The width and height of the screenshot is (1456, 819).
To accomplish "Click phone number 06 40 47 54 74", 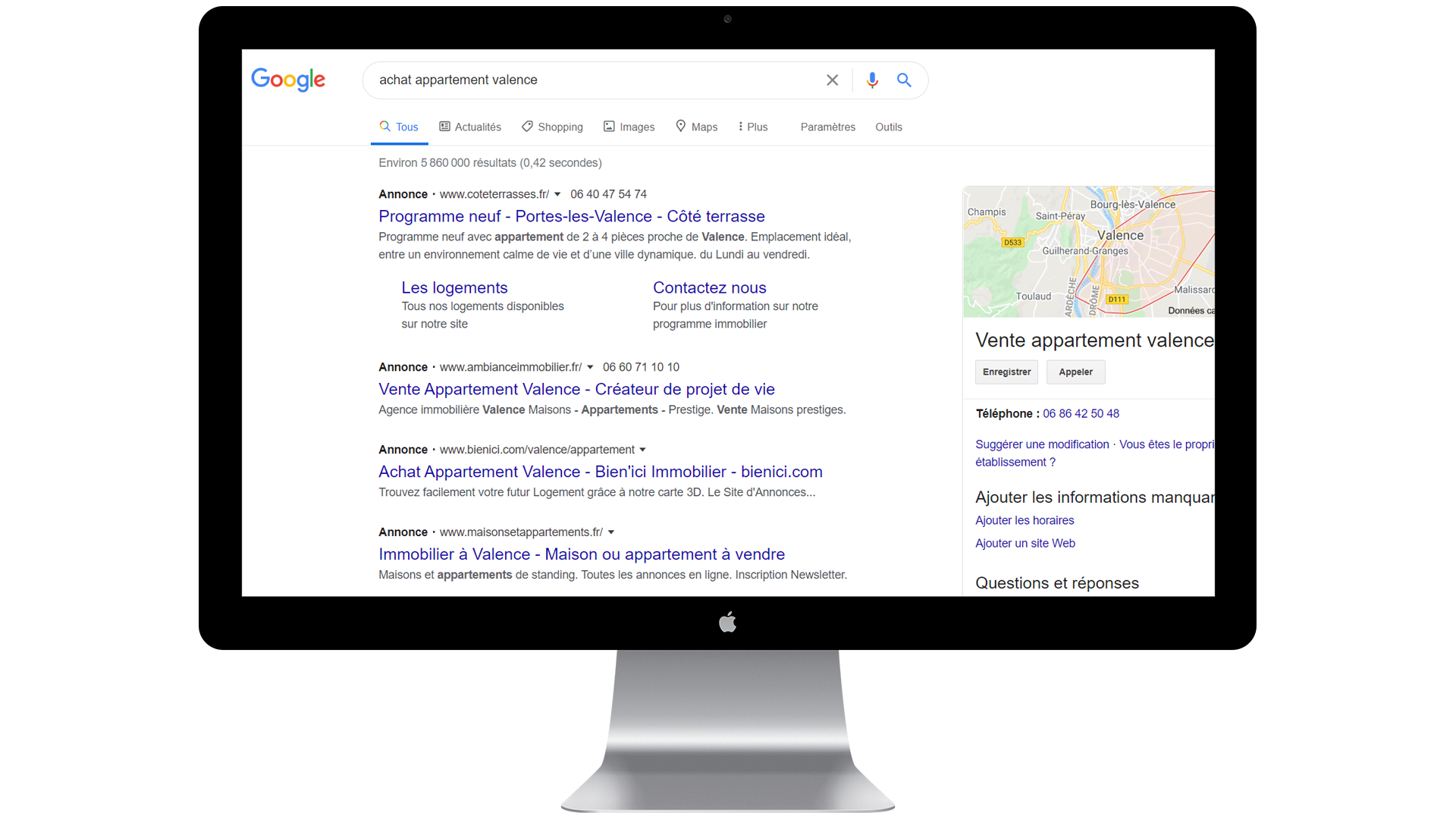I will (608, 194).
